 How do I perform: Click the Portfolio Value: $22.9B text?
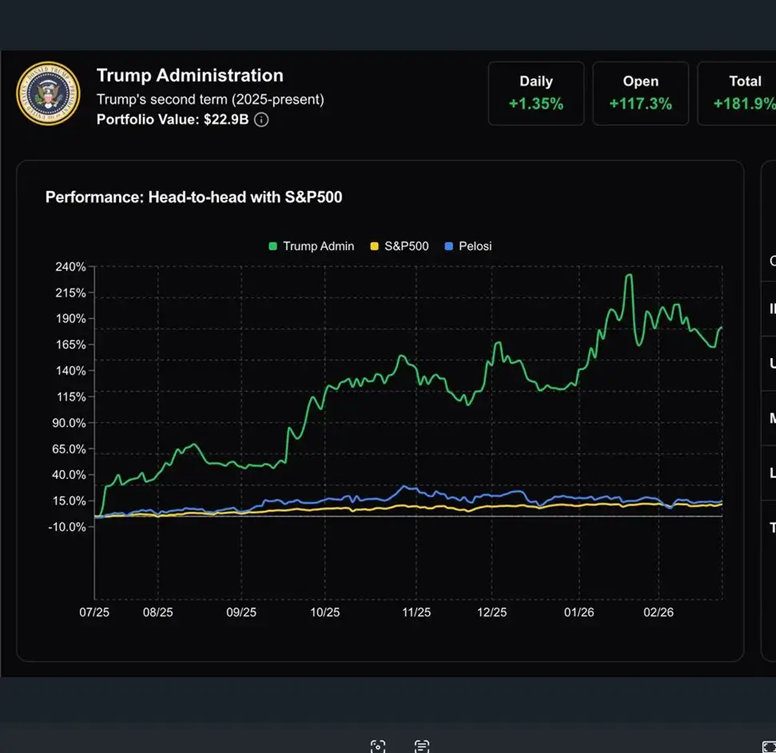[172, 120]
